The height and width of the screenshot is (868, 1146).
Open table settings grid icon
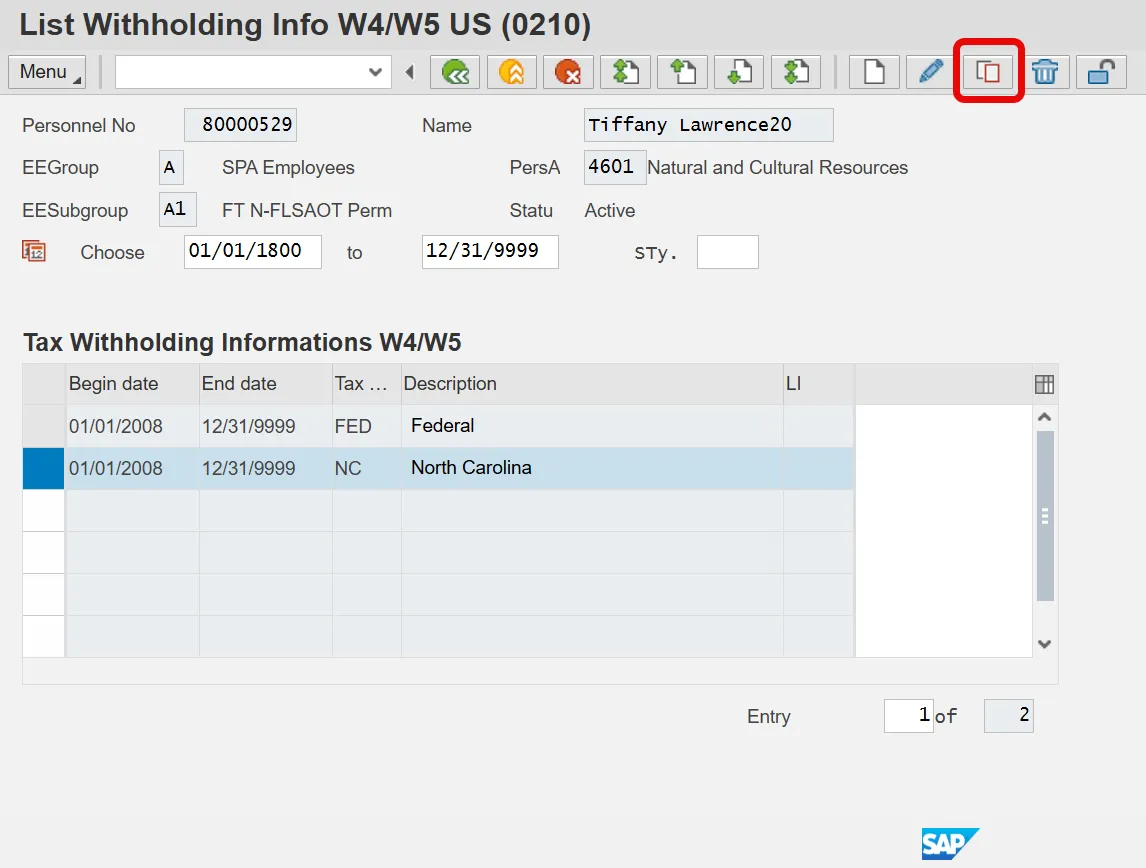1044,384
